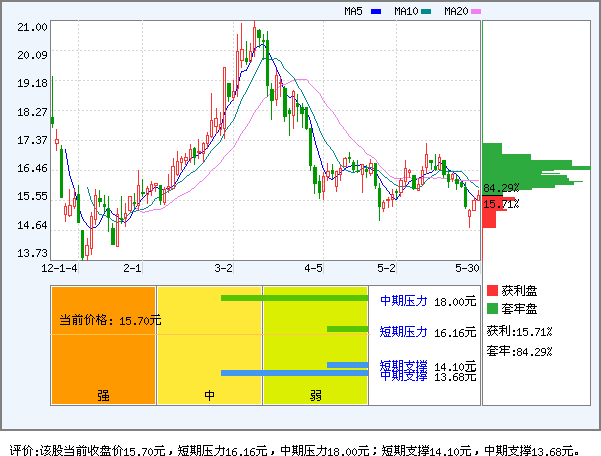601x456 pixels.
Task: Click the blue MA5 legend swatch
Action: pos(376,12)
